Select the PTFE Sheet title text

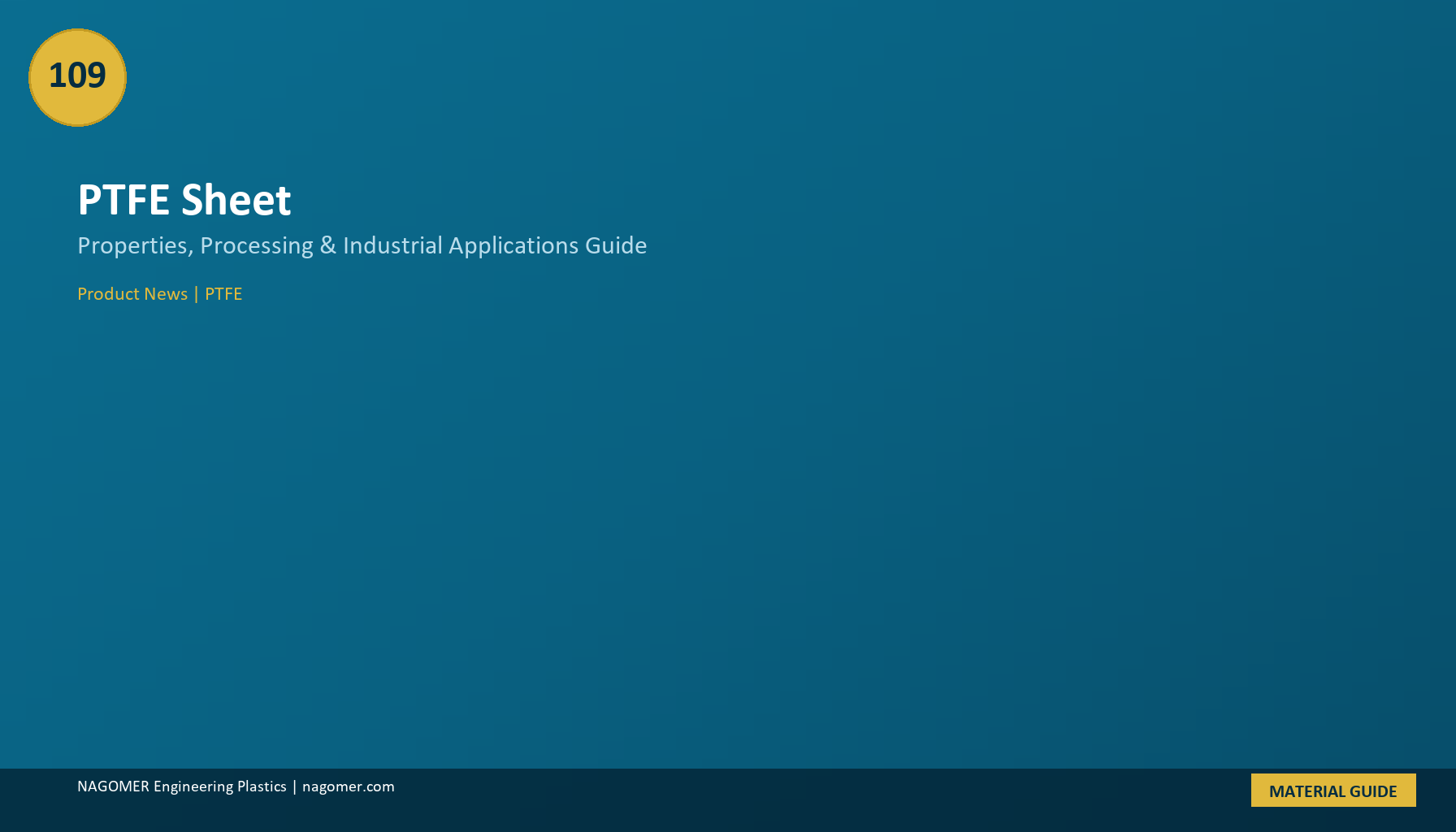184,200
